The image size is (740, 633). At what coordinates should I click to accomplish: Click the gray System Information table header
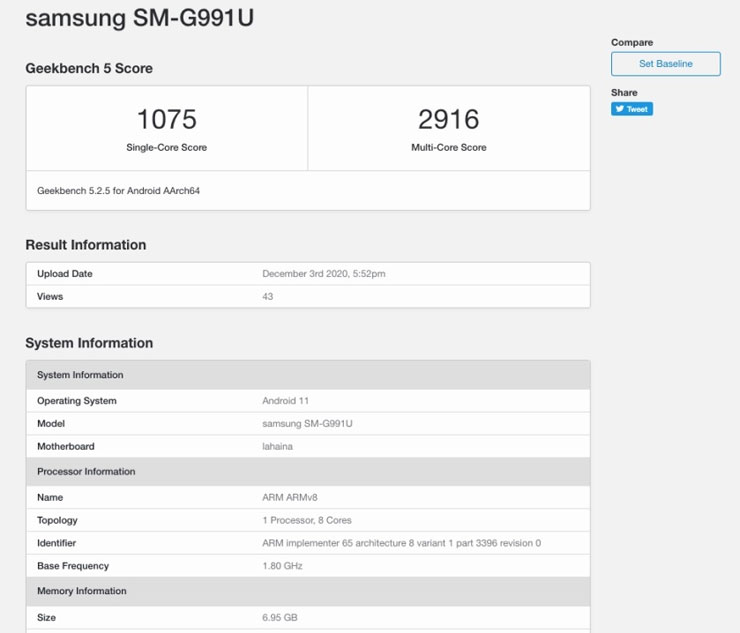pyautogui.click(x=308, y=375)
